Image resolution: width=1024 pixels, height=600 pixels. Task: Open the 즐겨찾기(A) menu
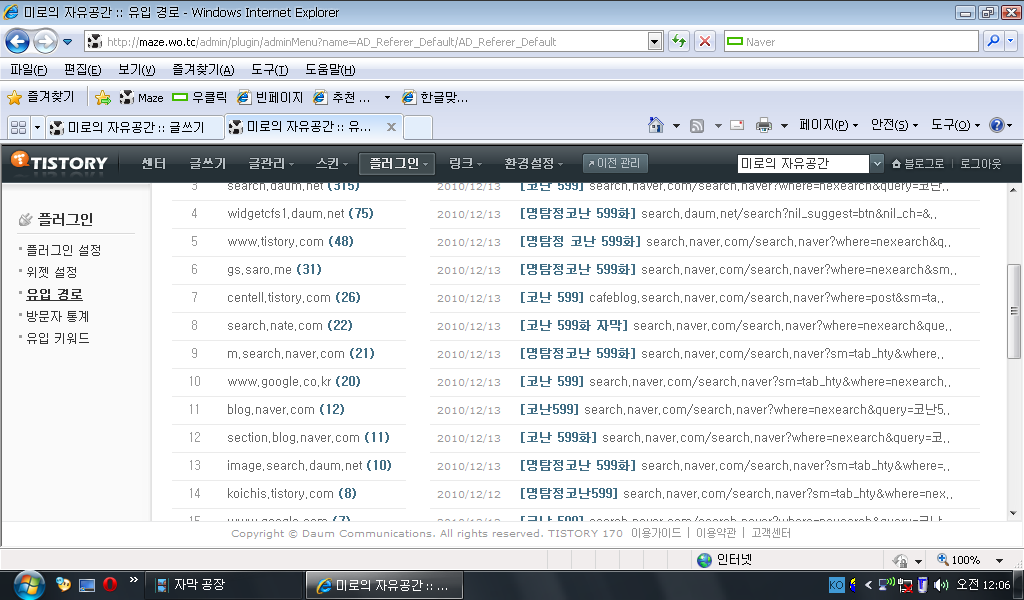pos(203,70)
